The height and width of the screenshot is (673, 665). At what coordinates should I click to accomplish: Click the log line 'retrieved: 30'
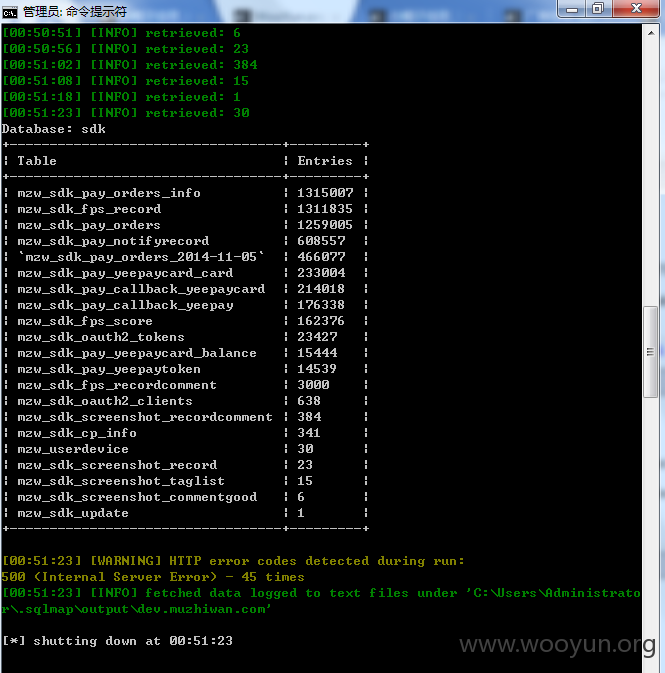coord(126,113)
